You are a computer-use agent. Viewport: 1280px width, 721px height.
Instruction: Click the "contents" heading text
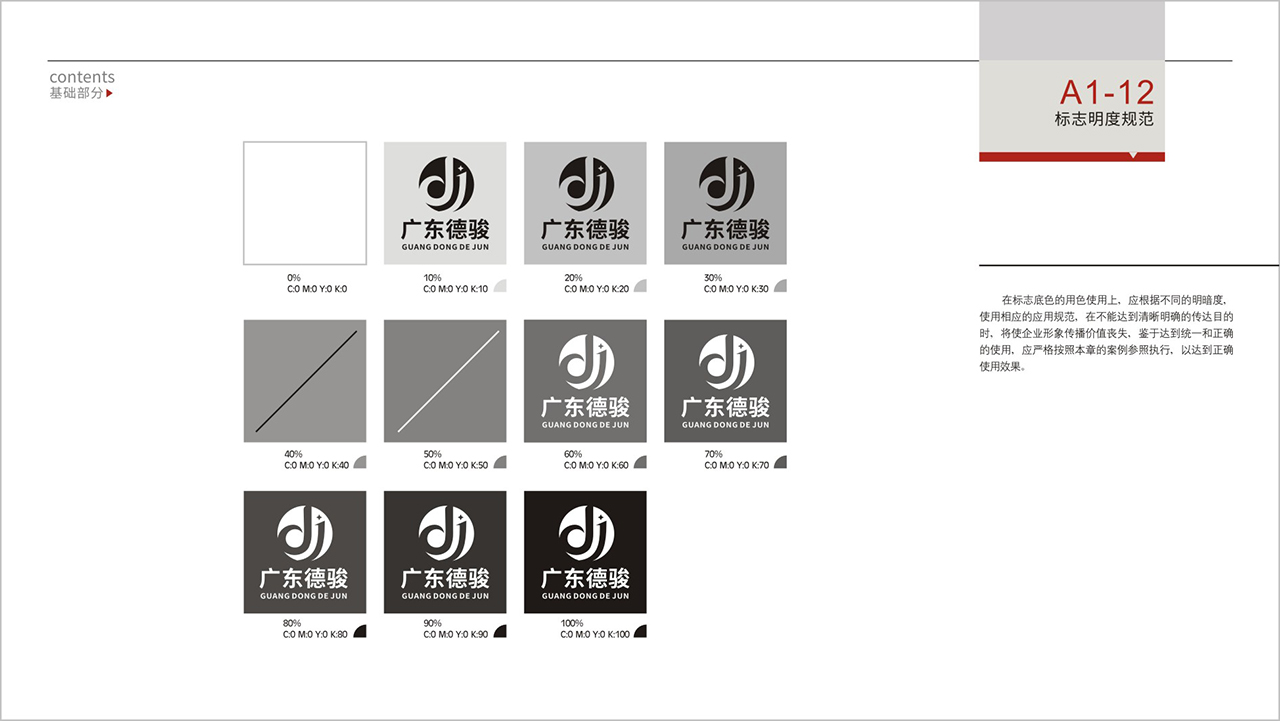pos(82,77)
